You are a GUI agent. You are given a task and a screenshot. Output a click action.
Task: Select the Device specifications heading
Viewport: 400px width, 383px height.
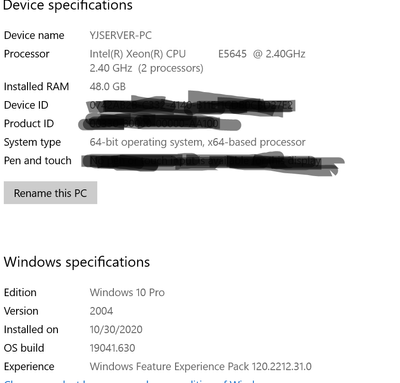click(68, 5)
